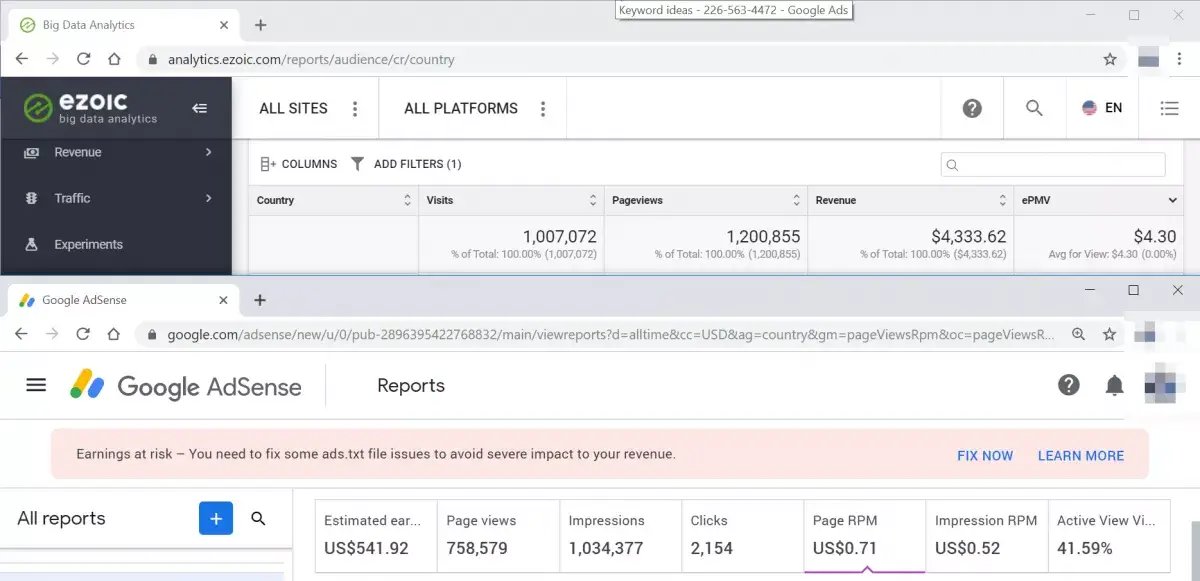
Task: Open the Ezoic help question mark
Action: point(972,108)
